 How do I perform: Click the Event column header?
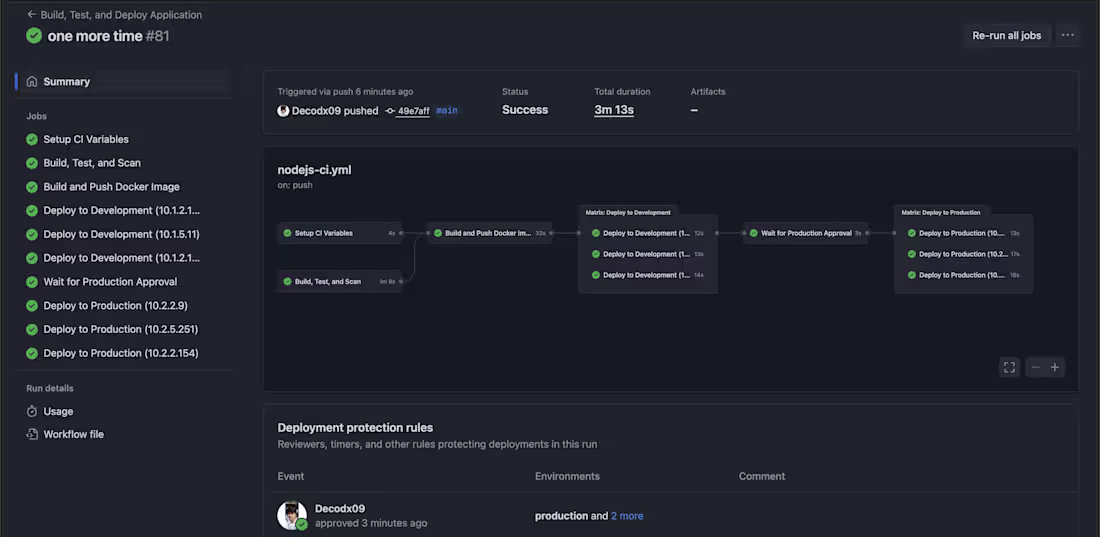coord(290,476)
